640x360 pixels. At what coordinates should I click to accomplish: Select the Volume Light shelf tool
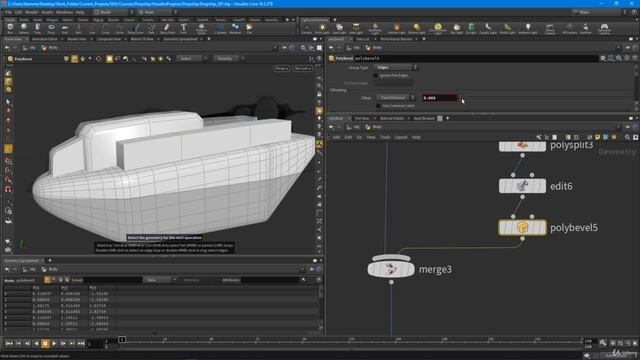tap(396, 28)
